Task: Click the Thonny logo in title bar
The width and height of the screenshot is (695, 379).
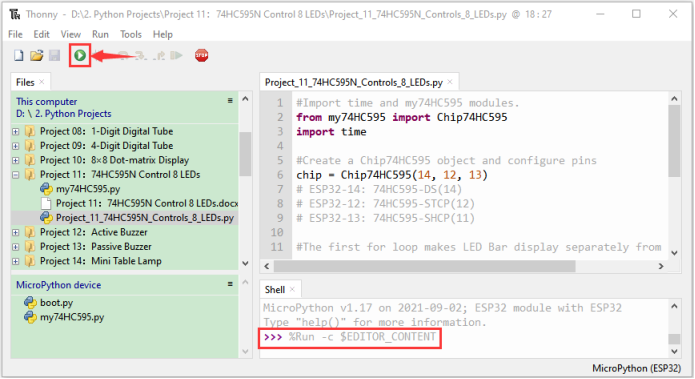Action: point(15,15)
